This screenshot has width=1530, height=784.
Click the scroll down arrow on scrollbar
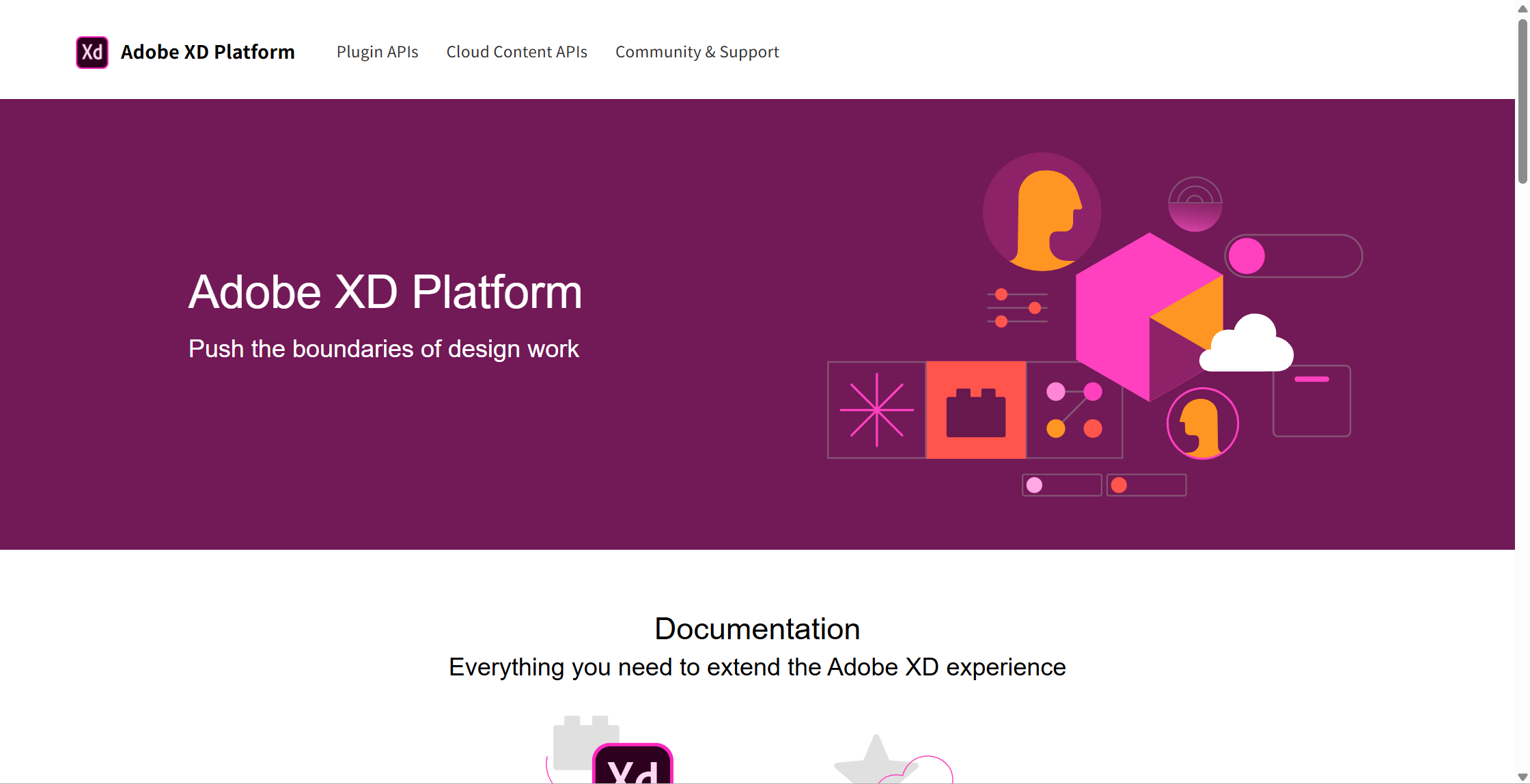(1522, 777)
